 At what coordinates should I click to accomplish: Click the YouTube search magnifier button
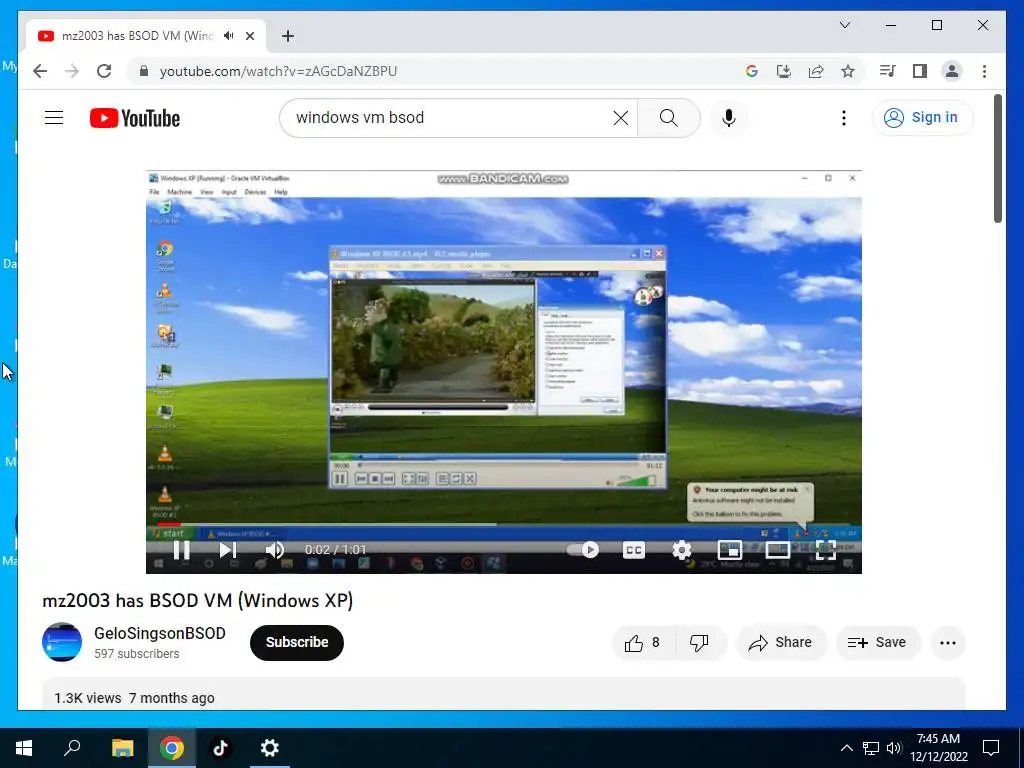[669, 118]
